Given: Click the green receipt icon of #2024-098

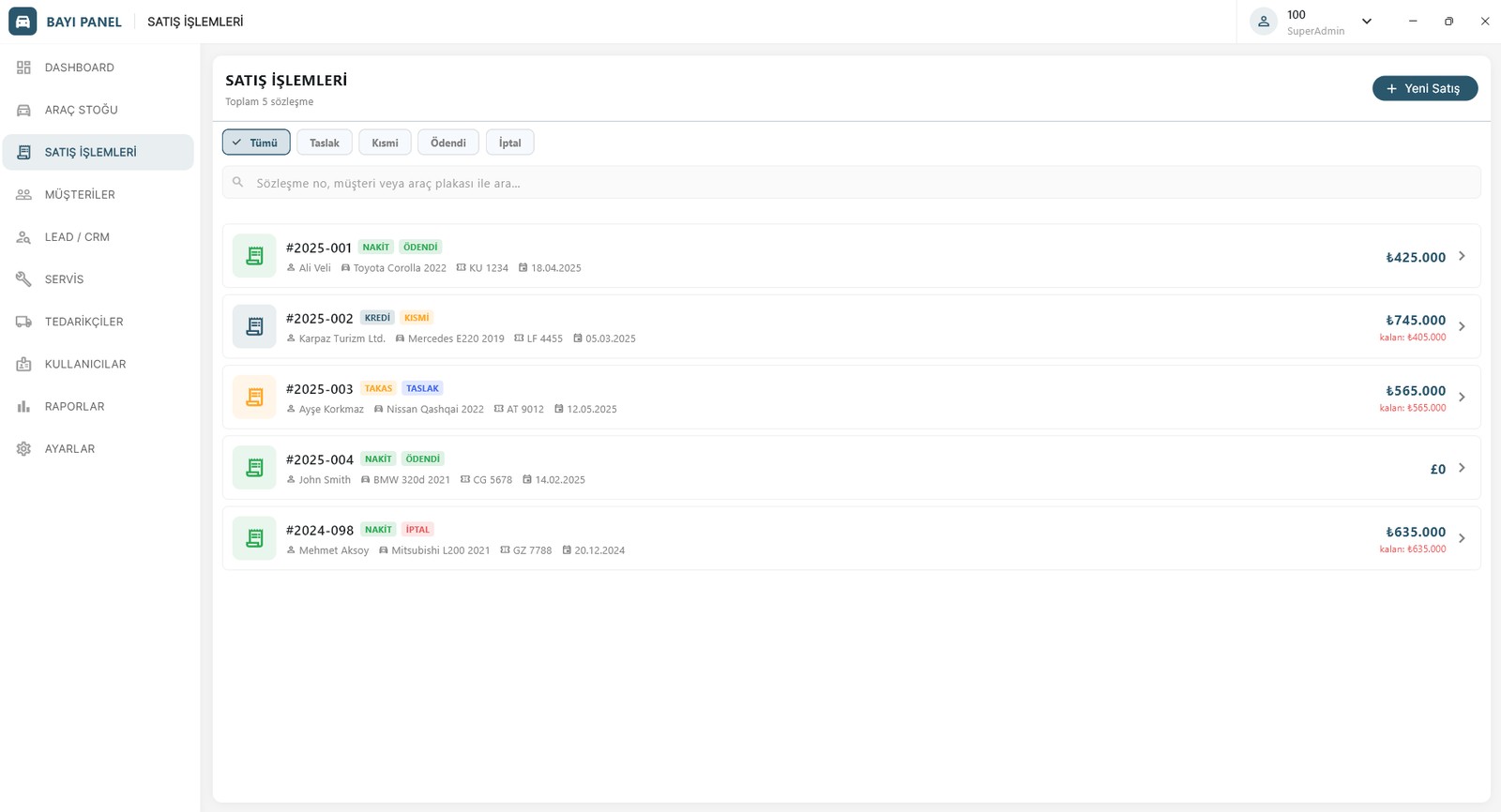Looking at the screenshot, I should pos(254,538).
